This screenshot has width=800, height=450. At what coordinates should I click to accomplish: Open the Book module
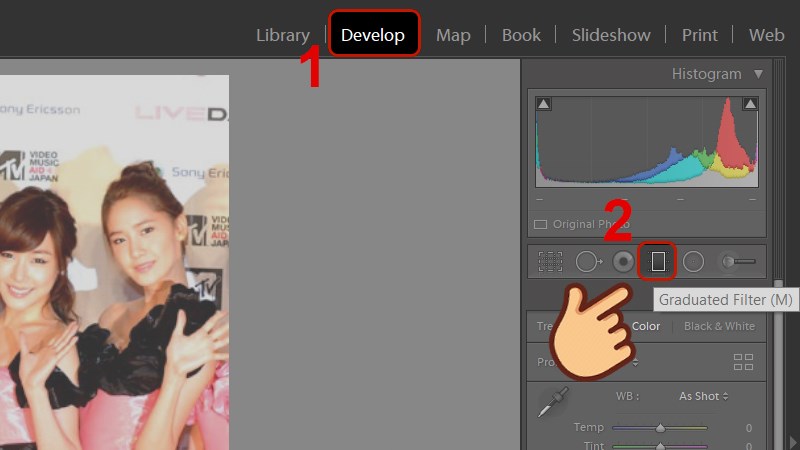point(521,35)
